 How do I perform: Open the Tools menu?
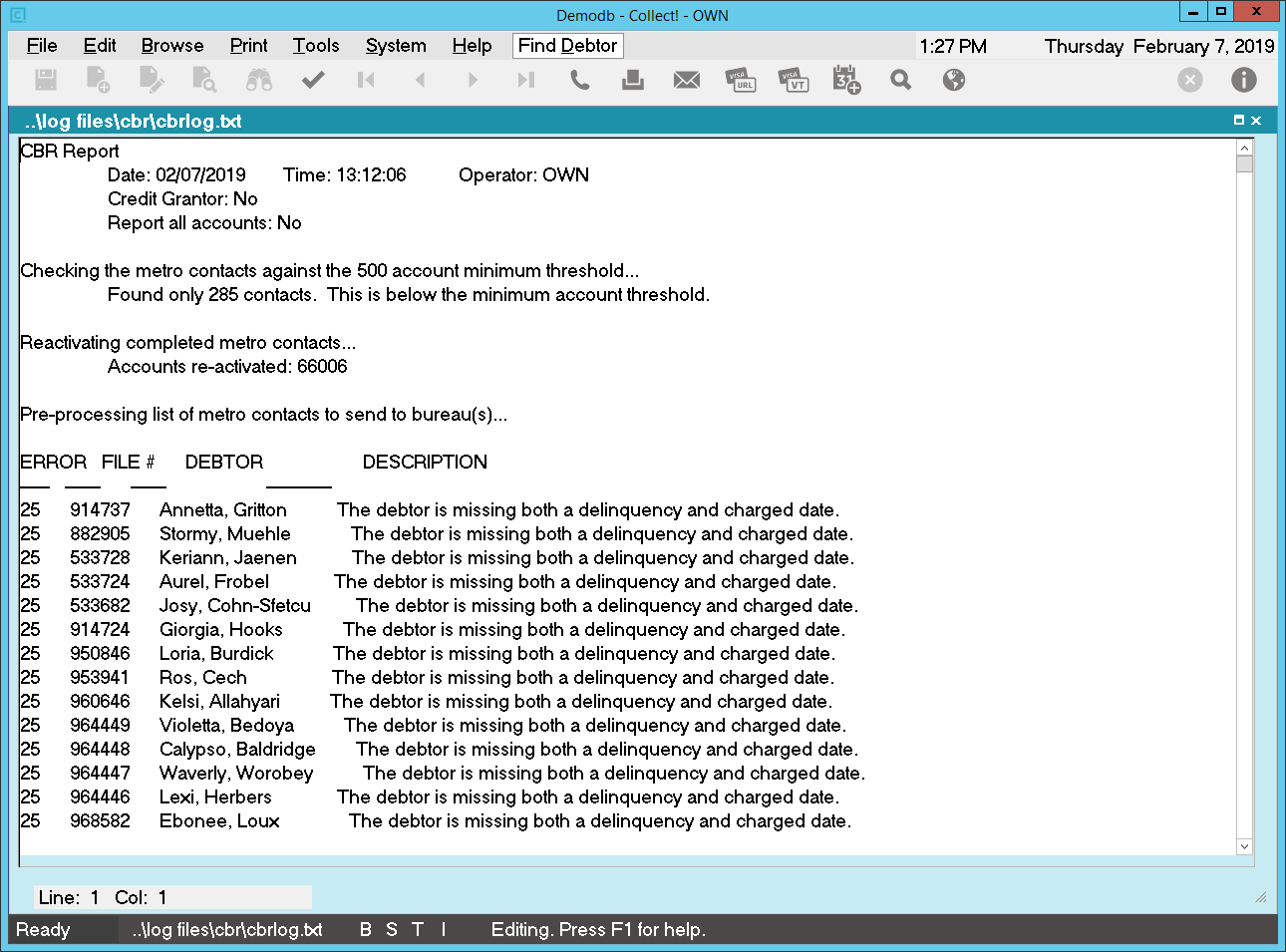point(316,46)
